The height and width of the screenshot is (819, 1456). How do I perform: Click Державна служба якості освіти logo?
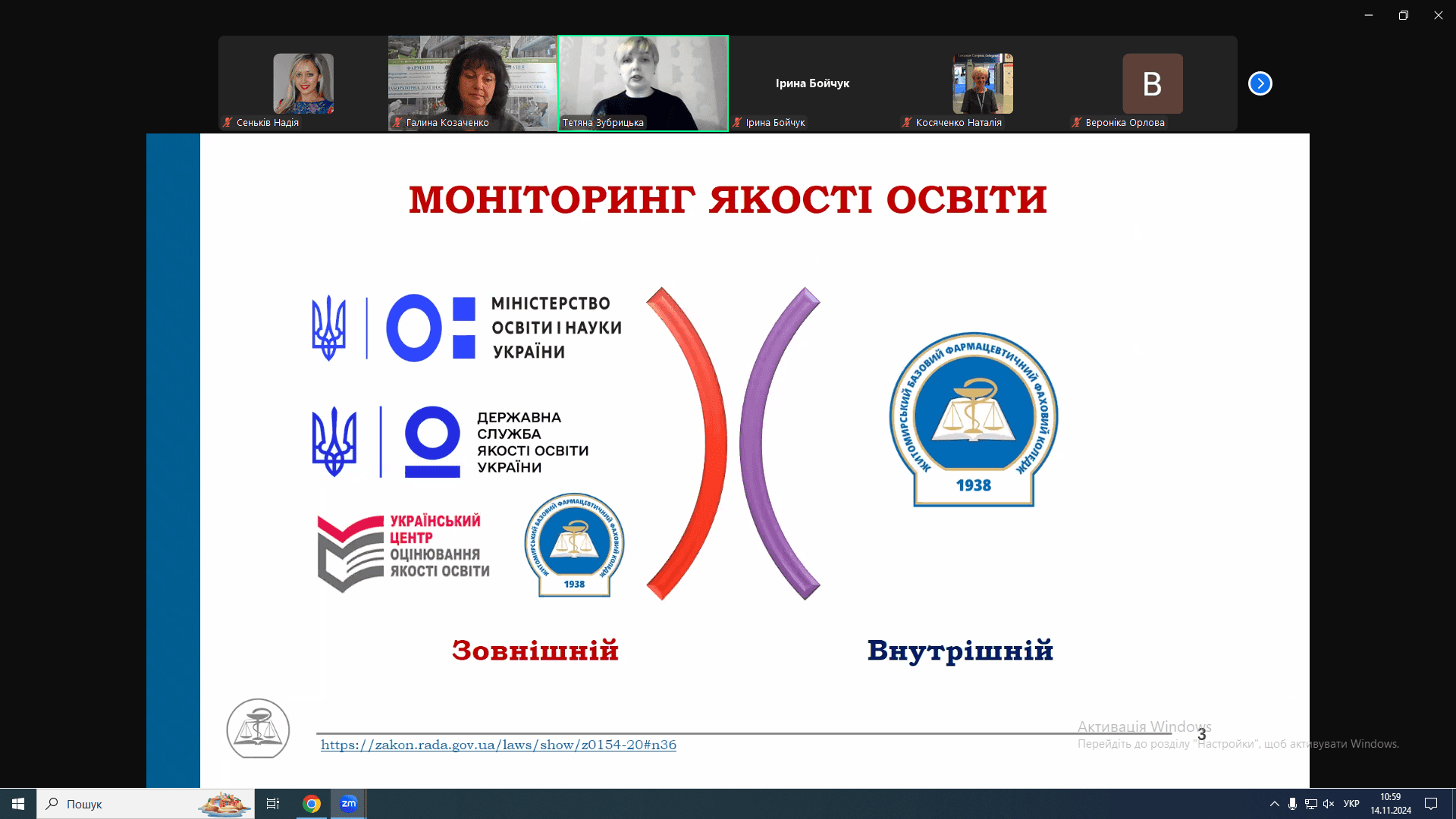[x=450, y=442]
